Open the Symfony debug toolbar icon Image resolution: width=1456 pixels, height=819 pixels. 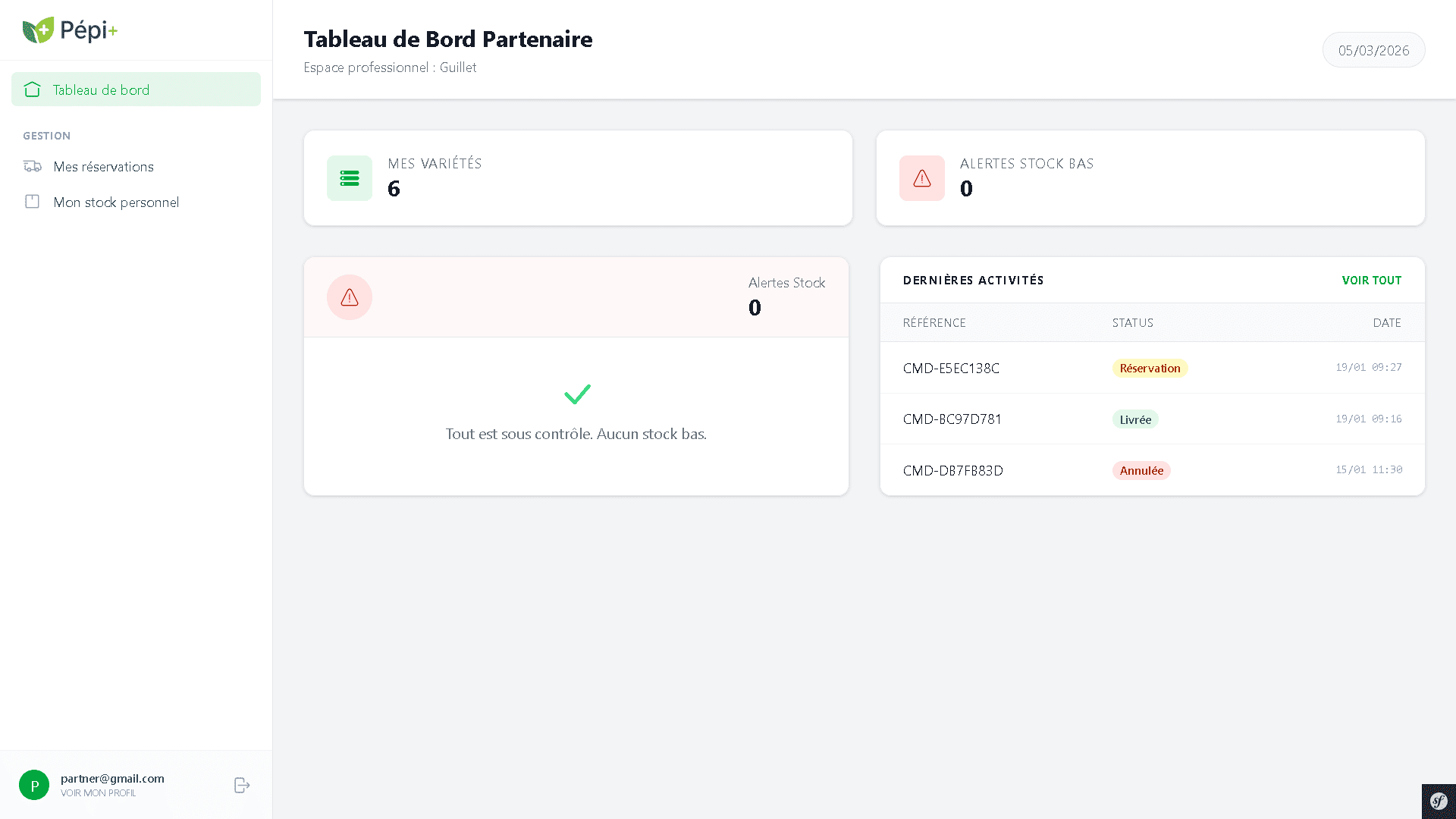pyautogui.click(x=1438, y=801)
